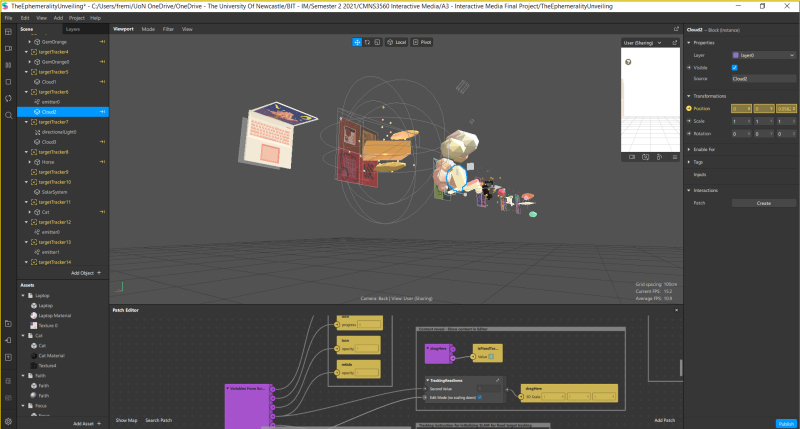Switch to the Layers tab
The image size is (800, 429).
pyautogui.click(x=72, y=29)
